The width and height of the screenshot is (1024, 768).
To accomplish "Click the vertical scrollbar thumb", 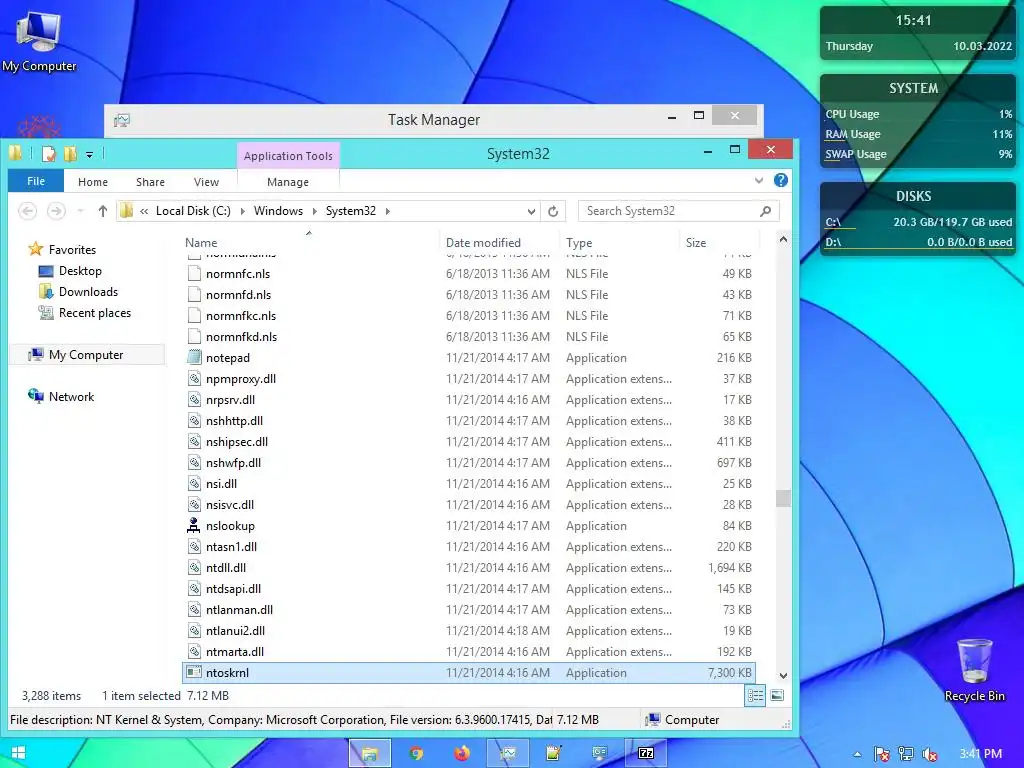I will tap(783, 498).
